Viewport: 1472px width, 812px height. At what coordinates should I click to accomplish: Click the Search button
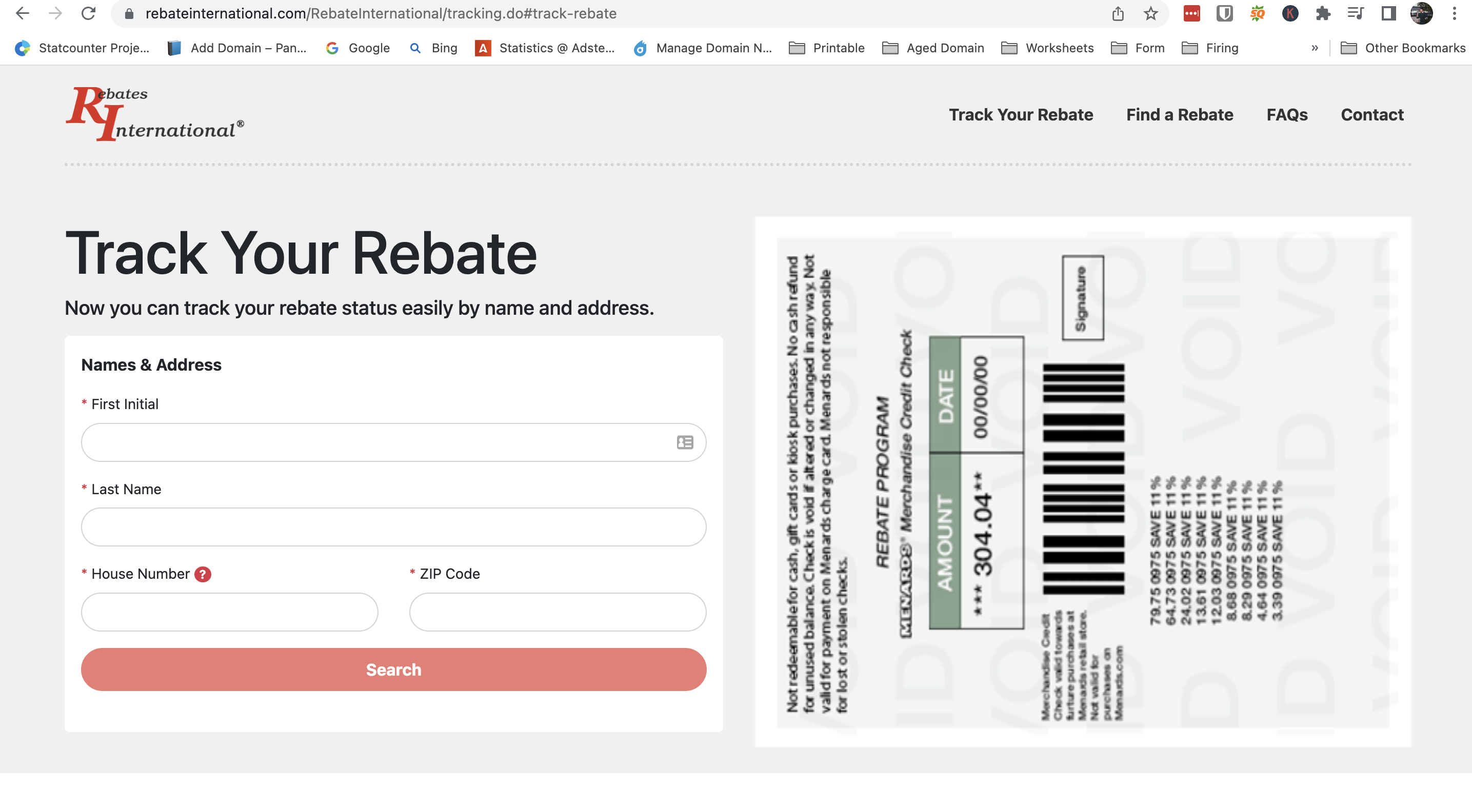coord(393,669)
